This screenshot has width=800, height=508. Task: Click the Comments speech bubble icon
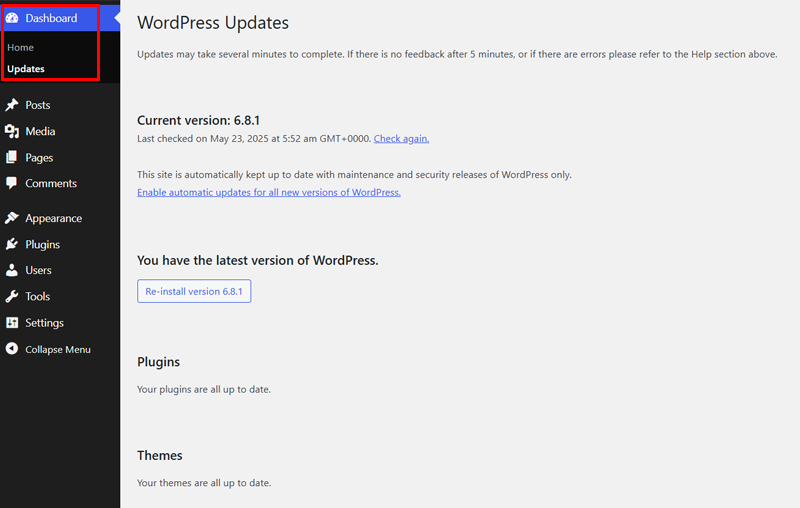(x=12, y=183)
